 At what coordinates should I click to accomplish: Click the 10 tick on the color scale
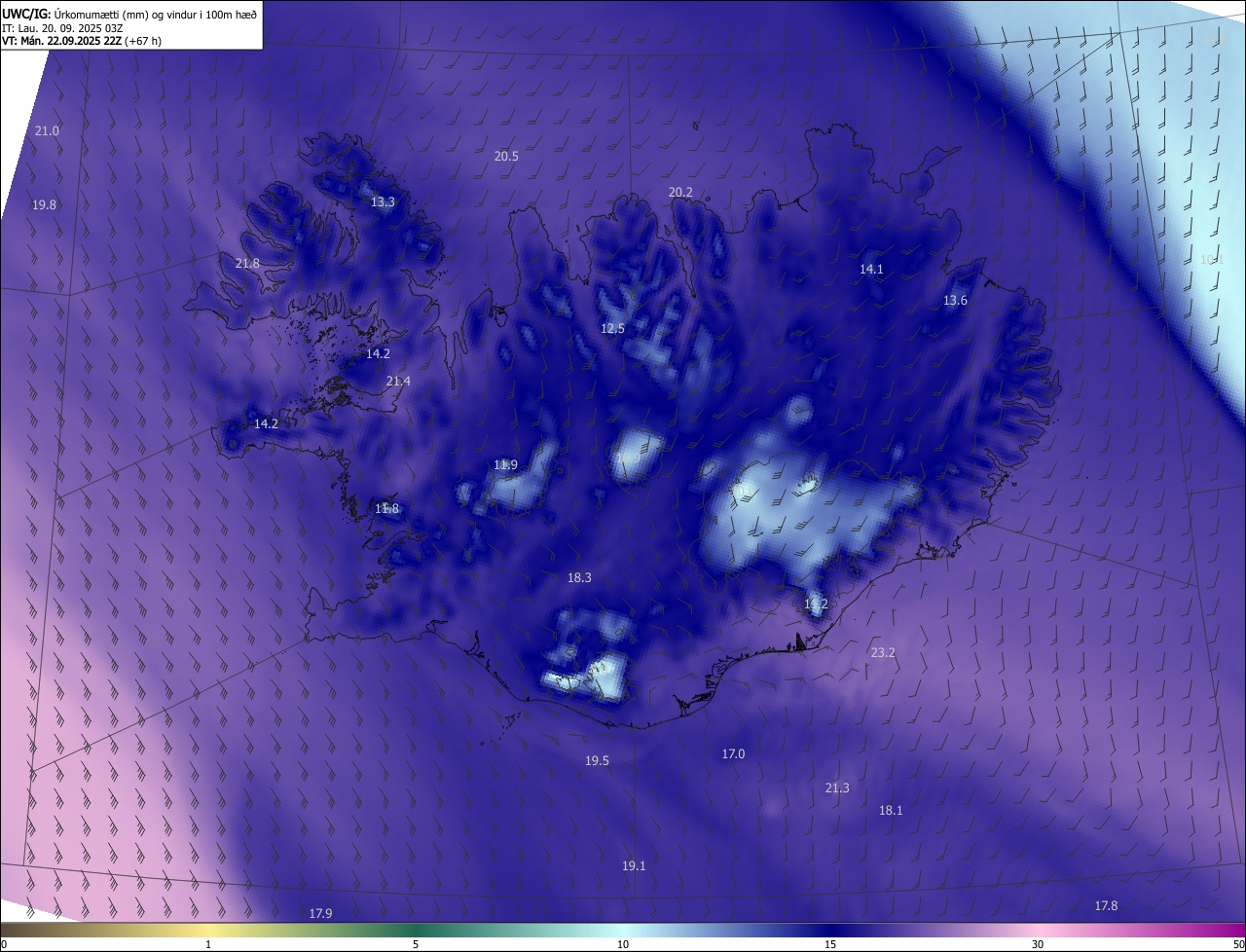(623, 944)
